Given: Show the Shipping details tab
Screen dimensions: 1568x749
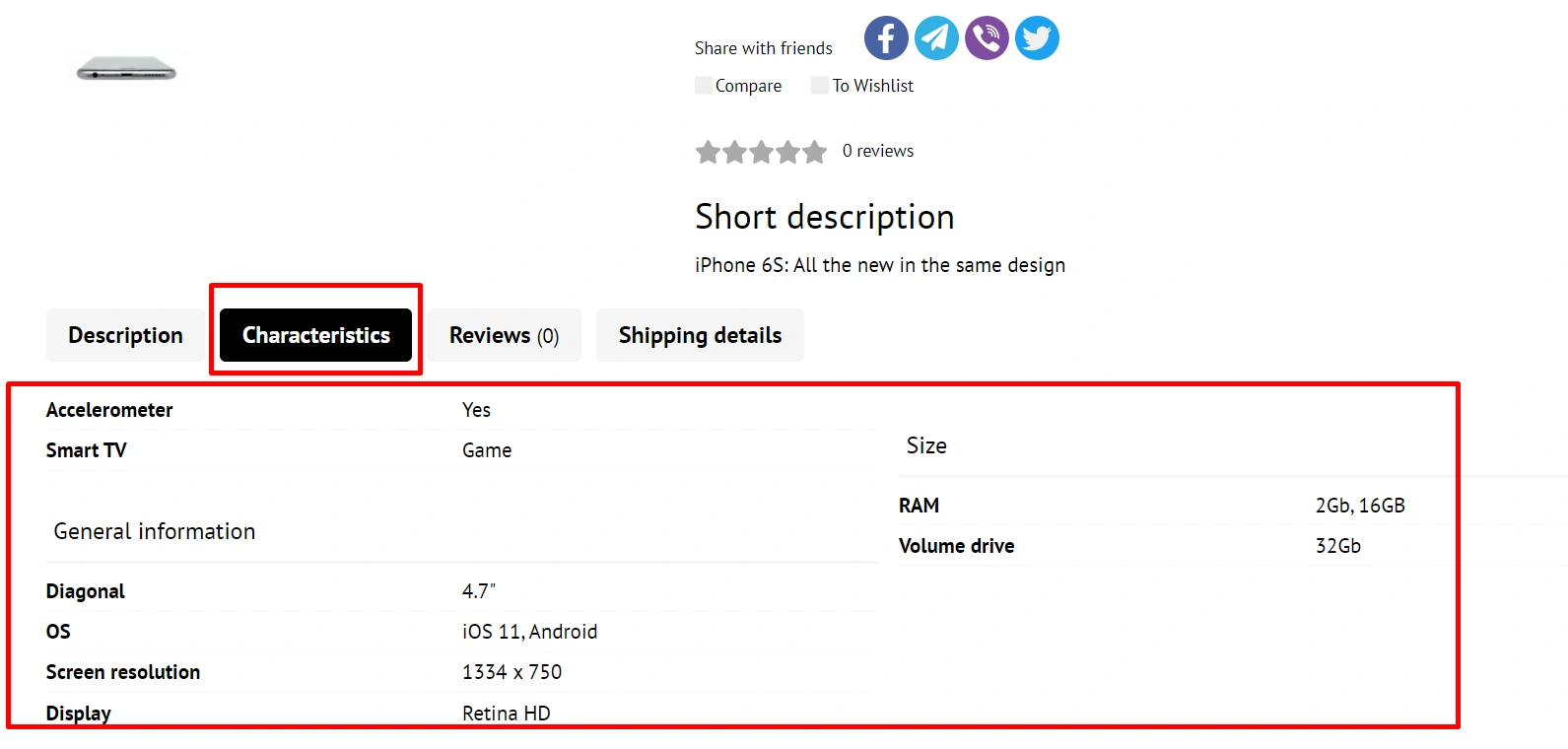Looking at the screenshot, I should 700,335.
